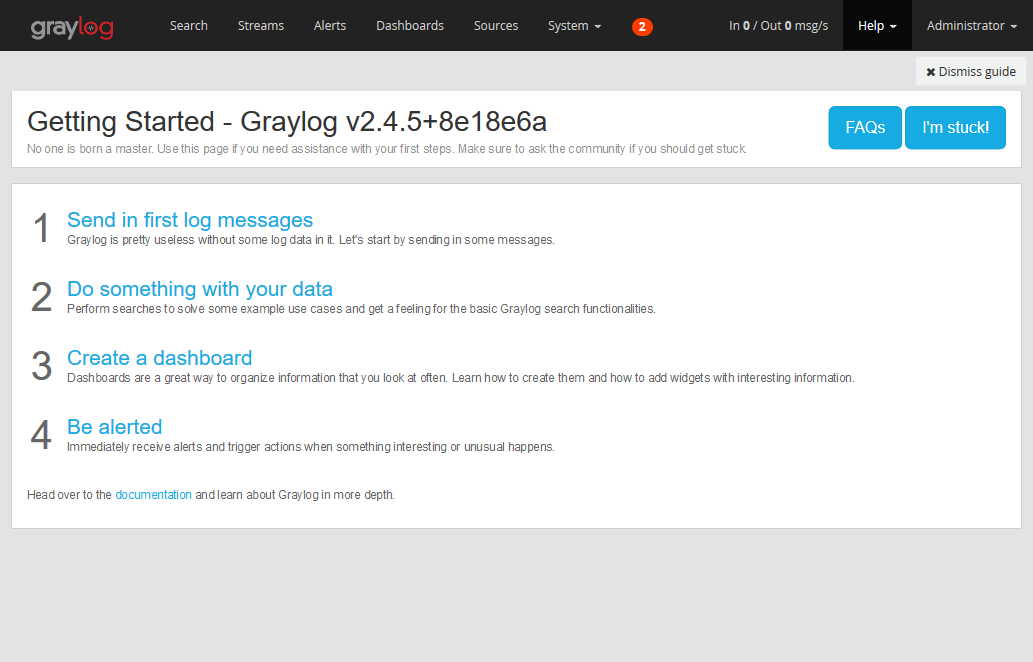This screenshot has width=1033, height=662.
Task: Open Do something with your data
Action: (x=200, y=289)
